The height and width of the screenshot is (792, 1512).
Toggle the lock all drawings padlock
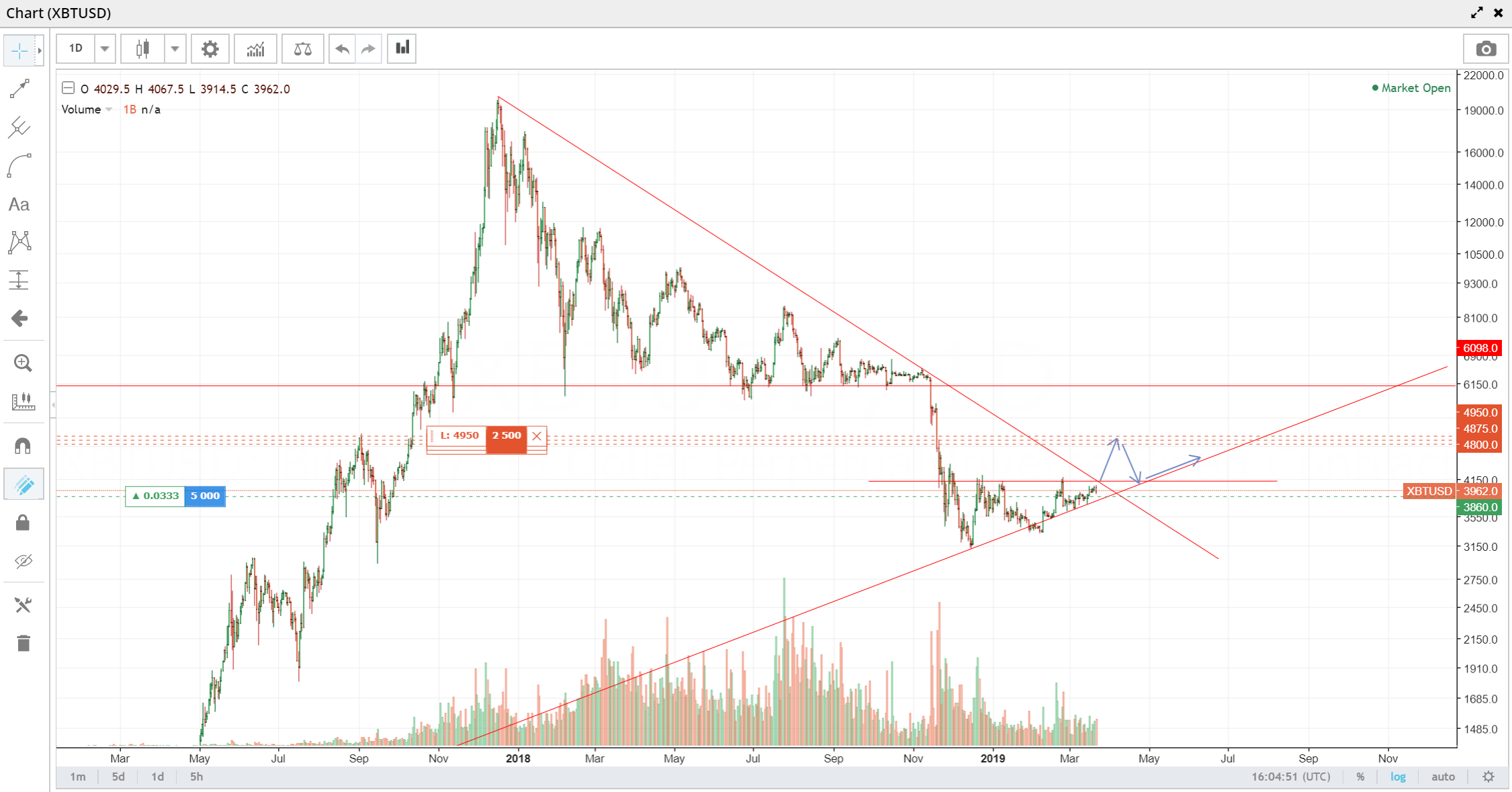pyautogui.click(x=22, y=523)
